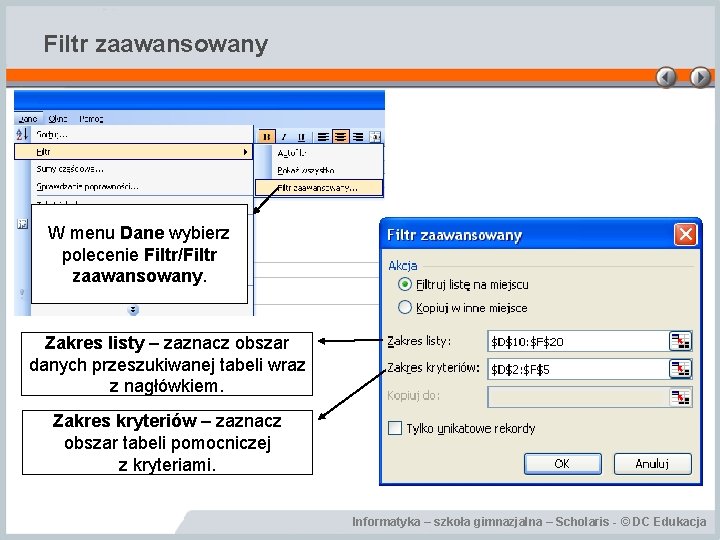The height and width of the screenshot is (540, 720).
Task: Open the Filtr submenu entry
Action: tap(134, 152)
